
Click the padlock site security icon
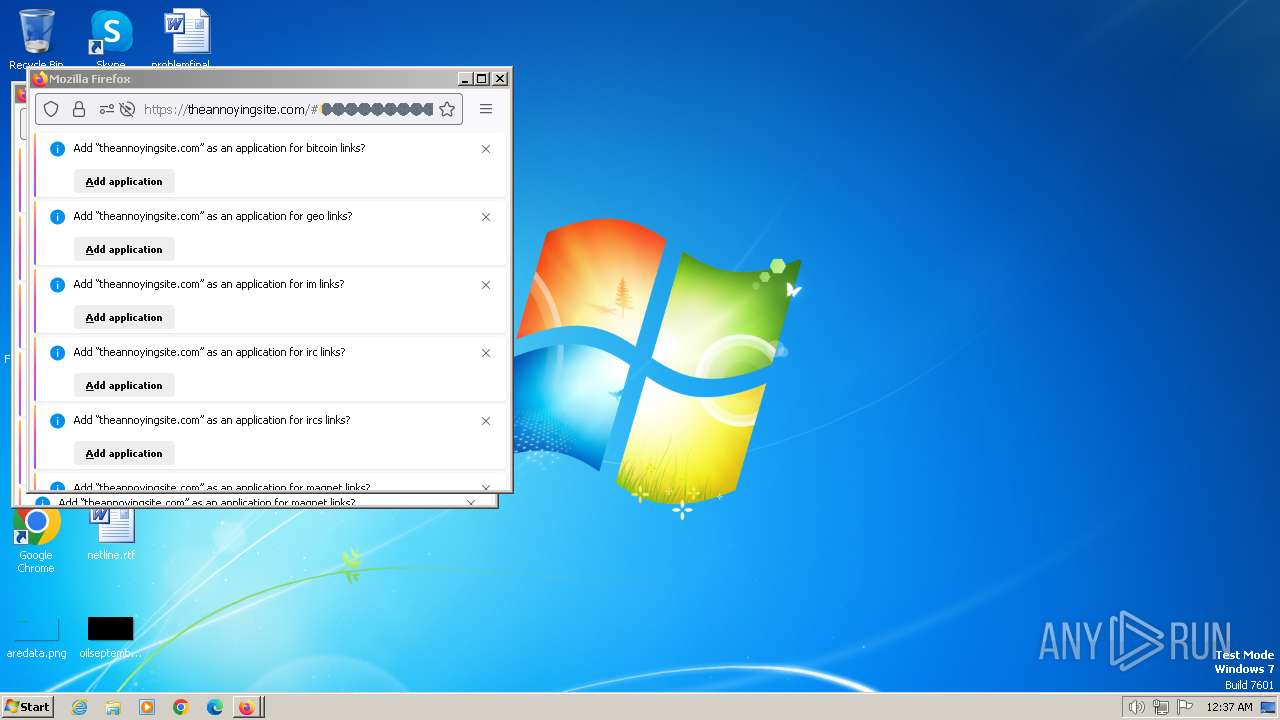point(79,109)
